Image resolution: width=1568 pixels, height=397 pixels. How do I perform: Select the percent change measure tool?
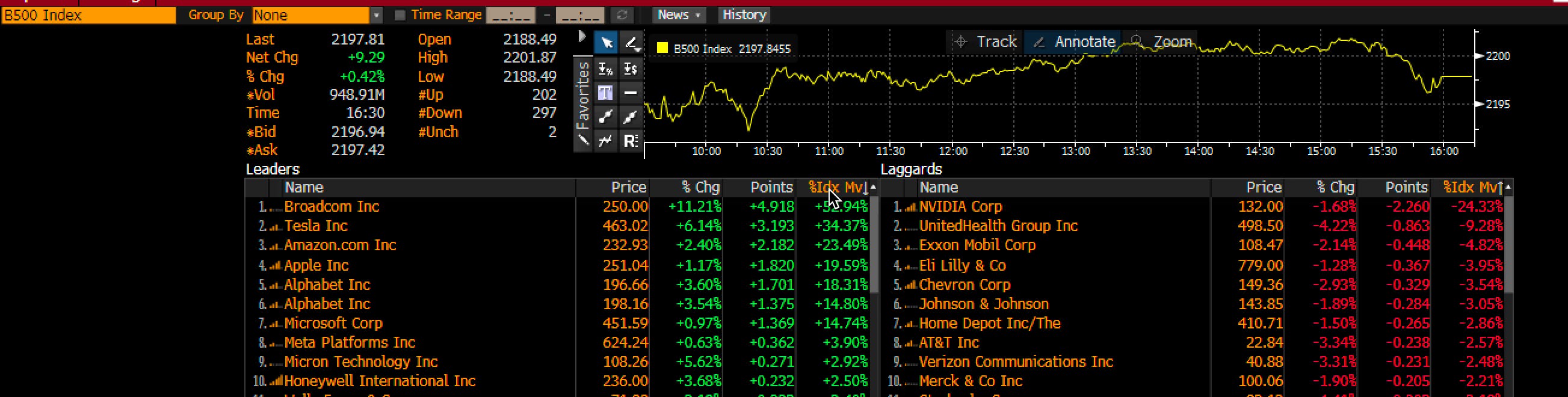pos(606,69)
